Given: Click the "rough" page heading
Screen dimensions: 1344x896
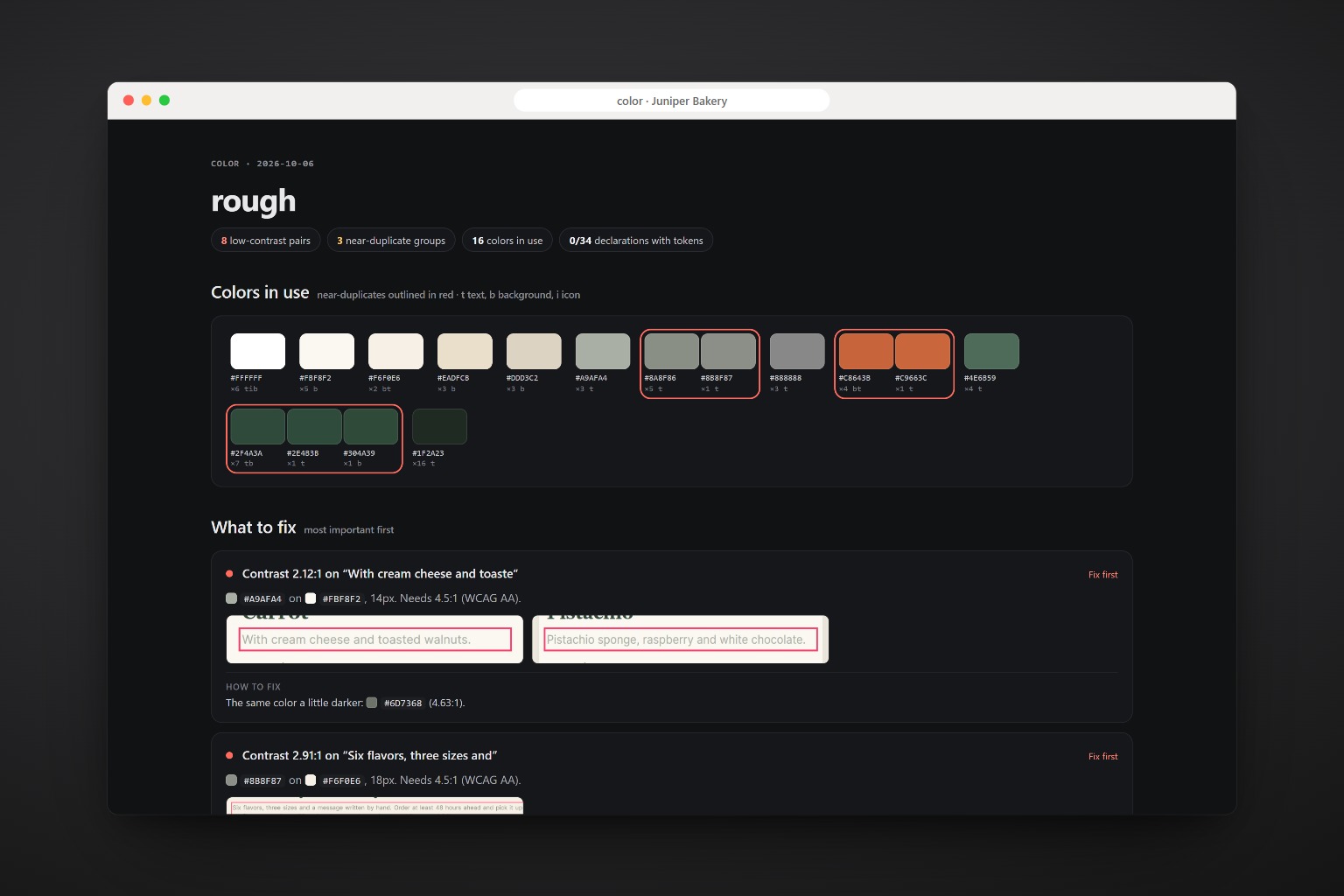Looking at the screenshot, I should [x=254, y=201].
